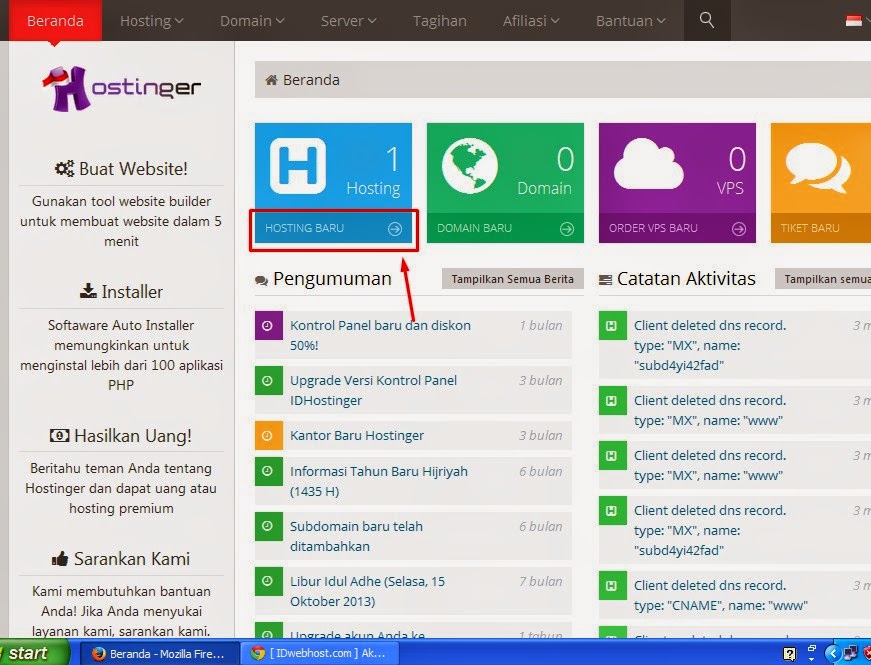This screenshot has width=871, height=665.
Task: Click the help question mark tray icon
Action: coord(789,654)
